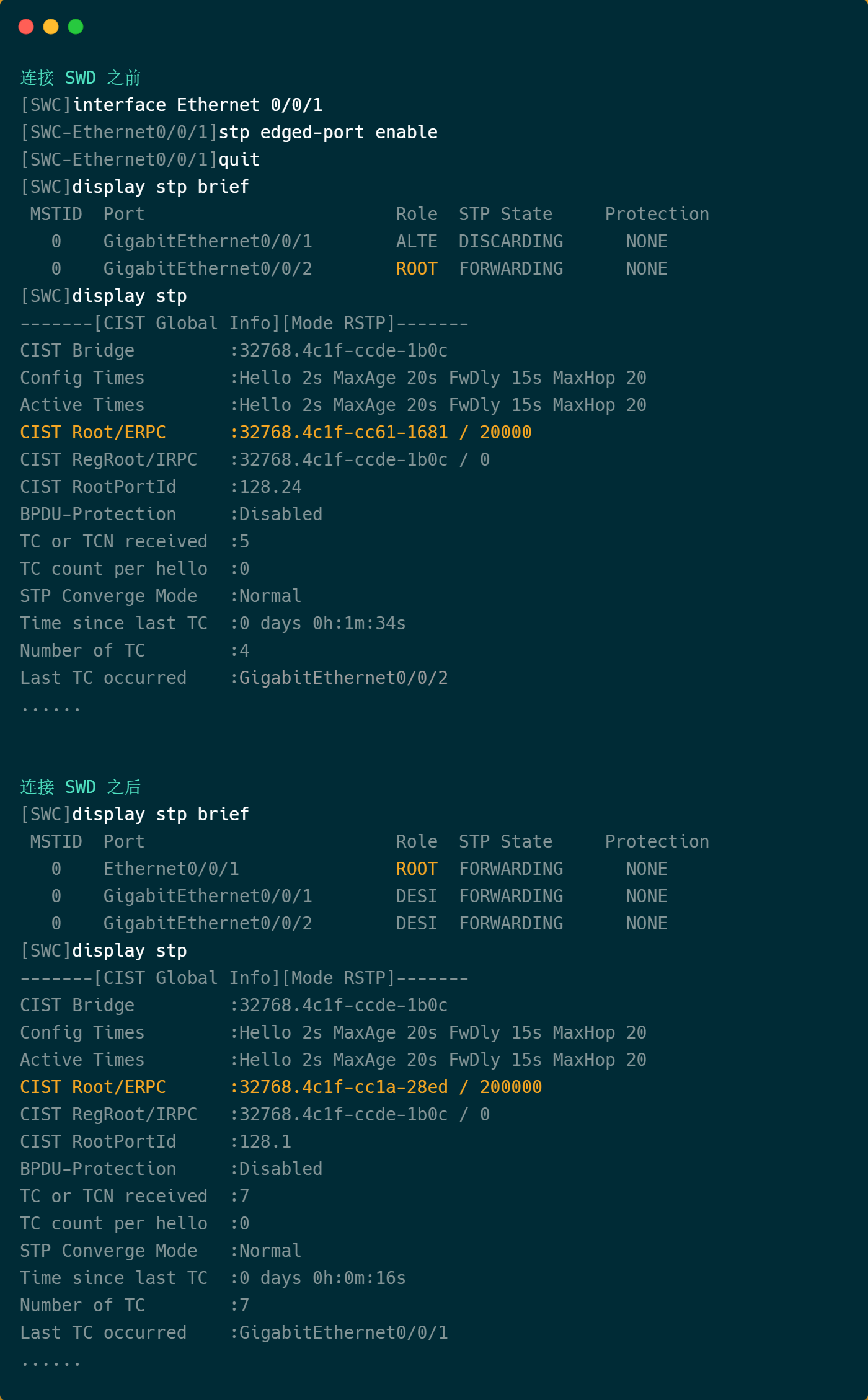This screenshot has height=1400, width=868.
Task: Click the heading 连接 SWD 之后
Action: 81,787
